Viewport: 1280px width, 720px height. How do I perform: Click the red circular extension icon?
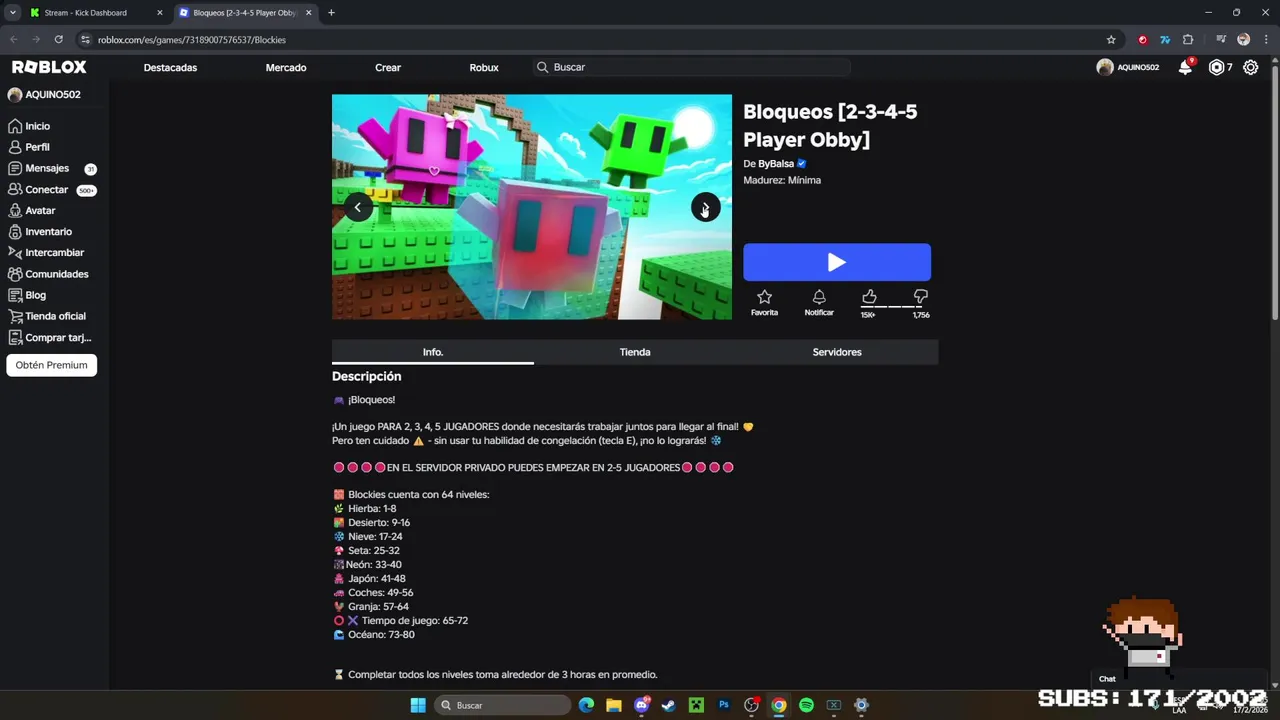coord(1142,39)
